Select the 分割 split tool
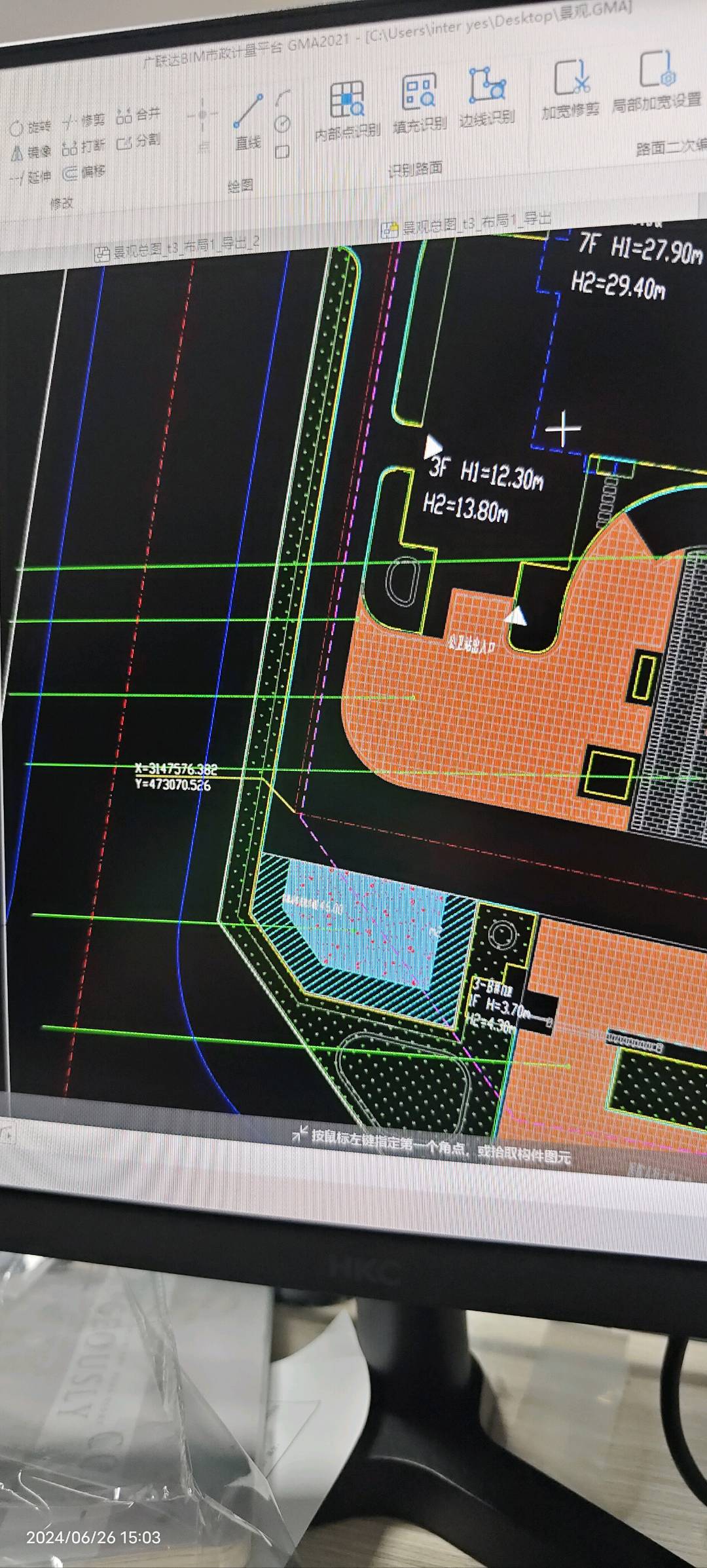The image size is (707, 1568). coord(138,141)
